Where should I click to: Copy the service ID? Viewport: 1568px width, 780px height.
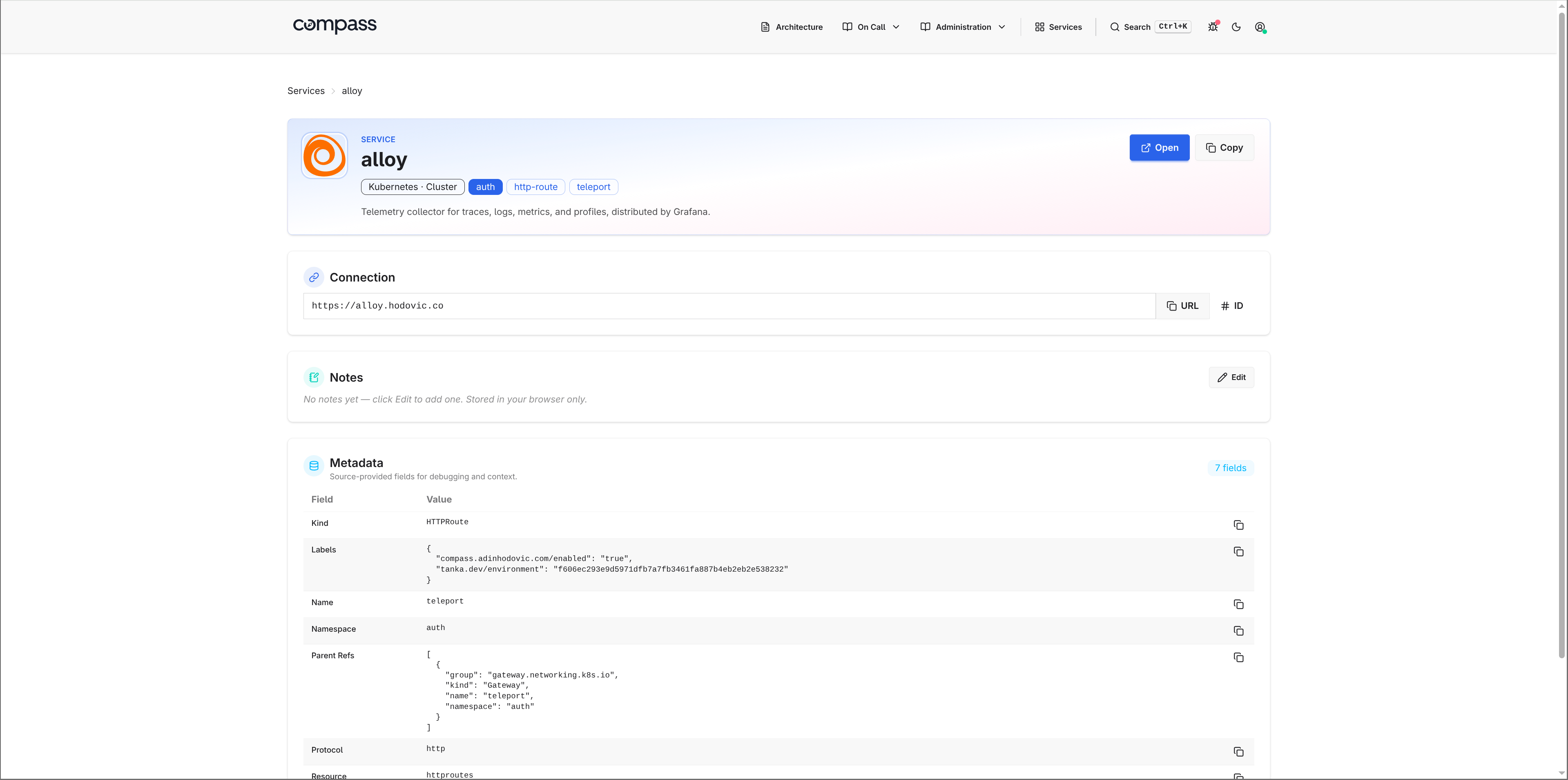[x=1232, y=306]
